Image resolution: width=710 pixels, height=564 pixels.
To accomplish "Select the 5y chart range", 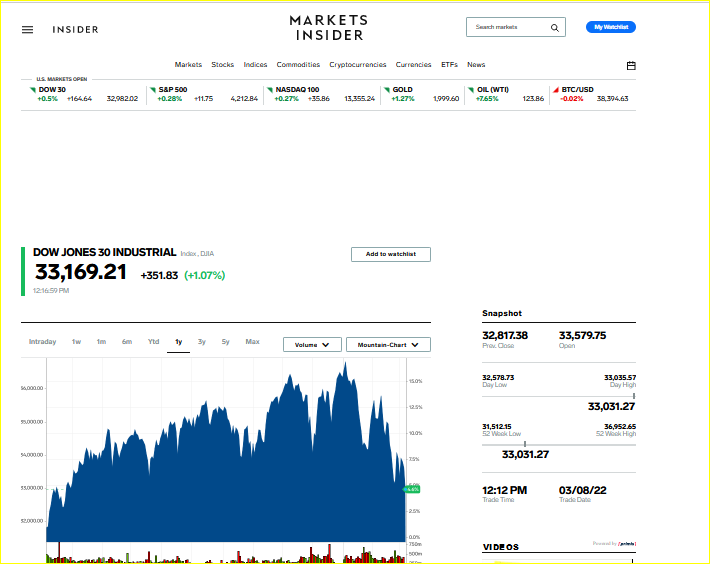I will point(225,342).
